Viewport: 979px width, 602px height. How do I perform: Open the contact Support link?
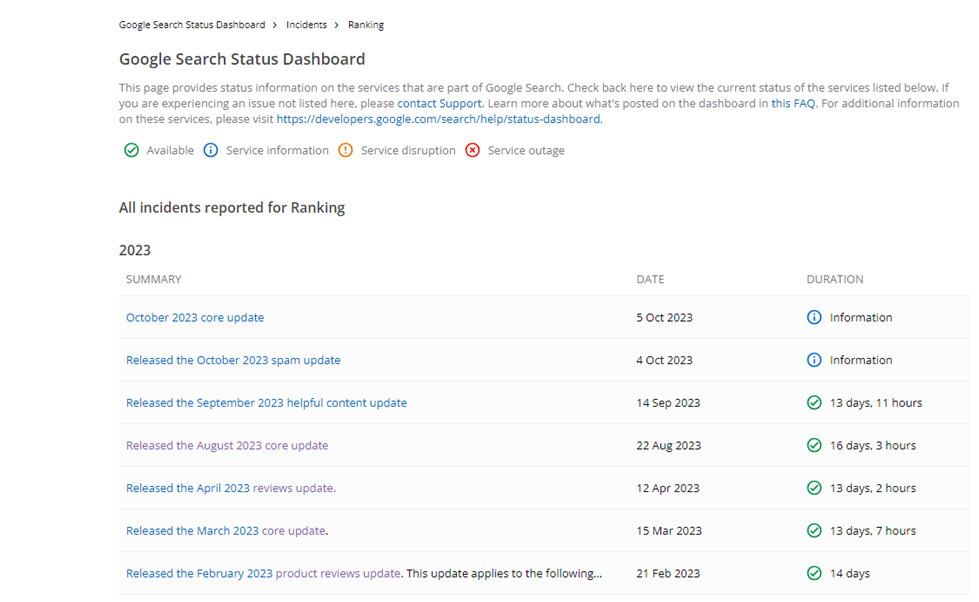click(x=440, y=103)
